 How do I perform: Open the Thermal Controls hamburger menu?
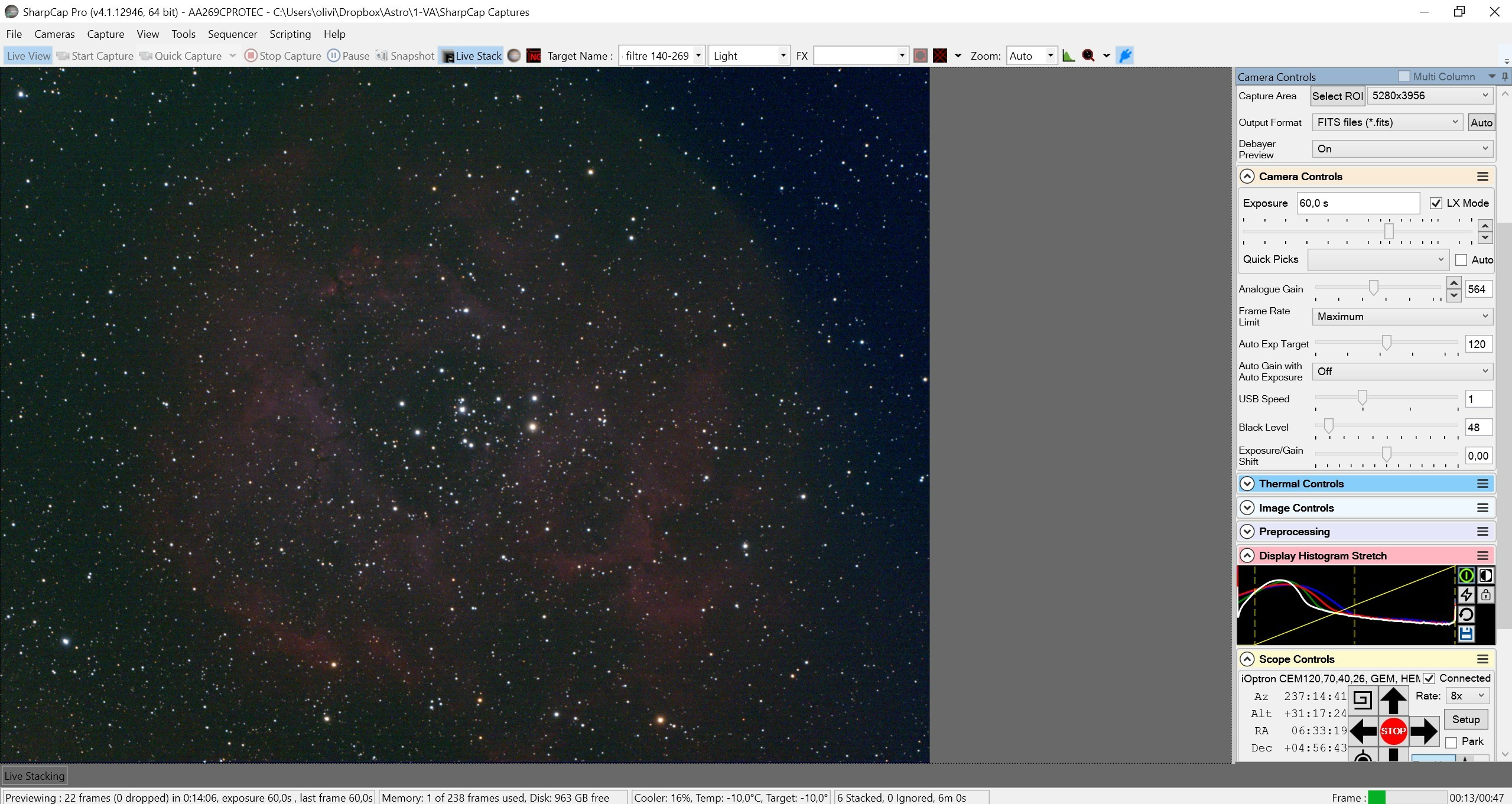pos(1482,484)
